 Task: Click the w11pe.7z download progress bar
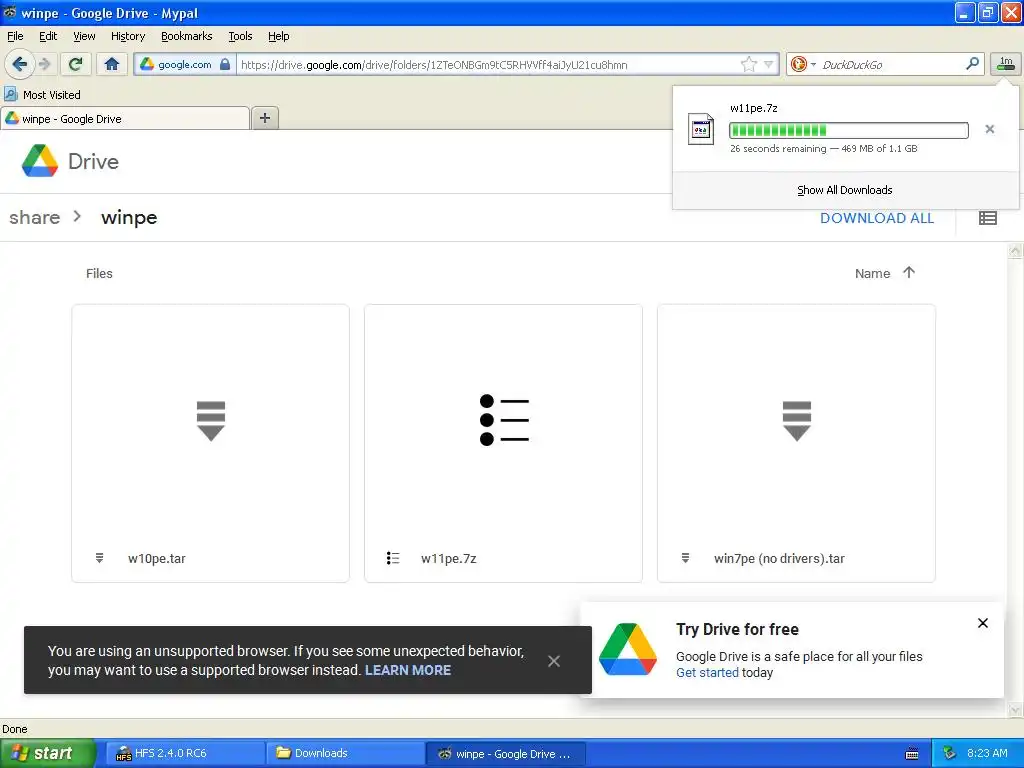[848, 130]
